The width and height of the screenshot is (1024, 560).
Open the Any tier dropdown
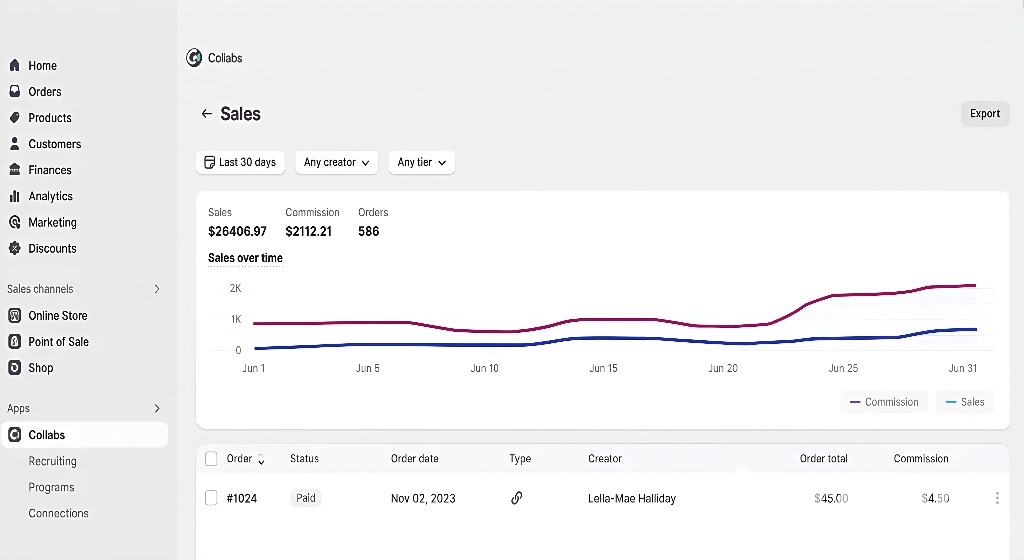click(421, 163)
